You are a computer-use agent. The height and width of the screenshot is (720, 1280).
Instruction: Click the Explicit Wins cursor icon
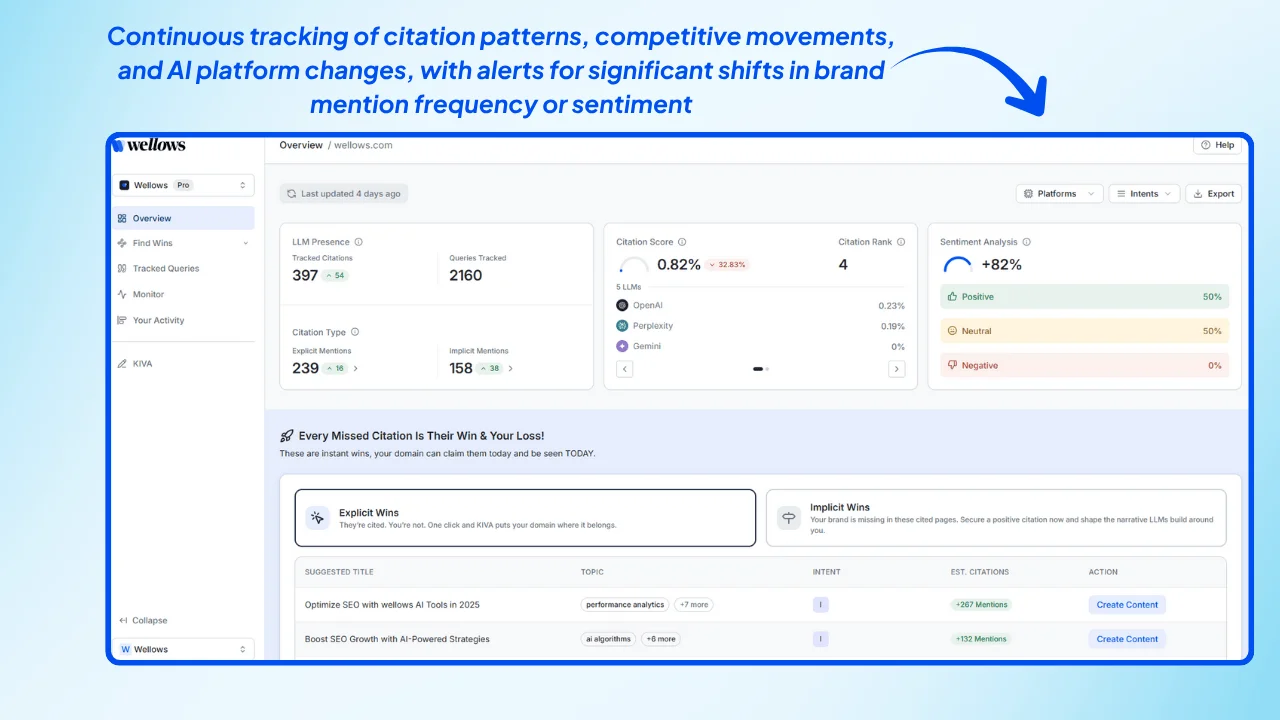[317, 518]
